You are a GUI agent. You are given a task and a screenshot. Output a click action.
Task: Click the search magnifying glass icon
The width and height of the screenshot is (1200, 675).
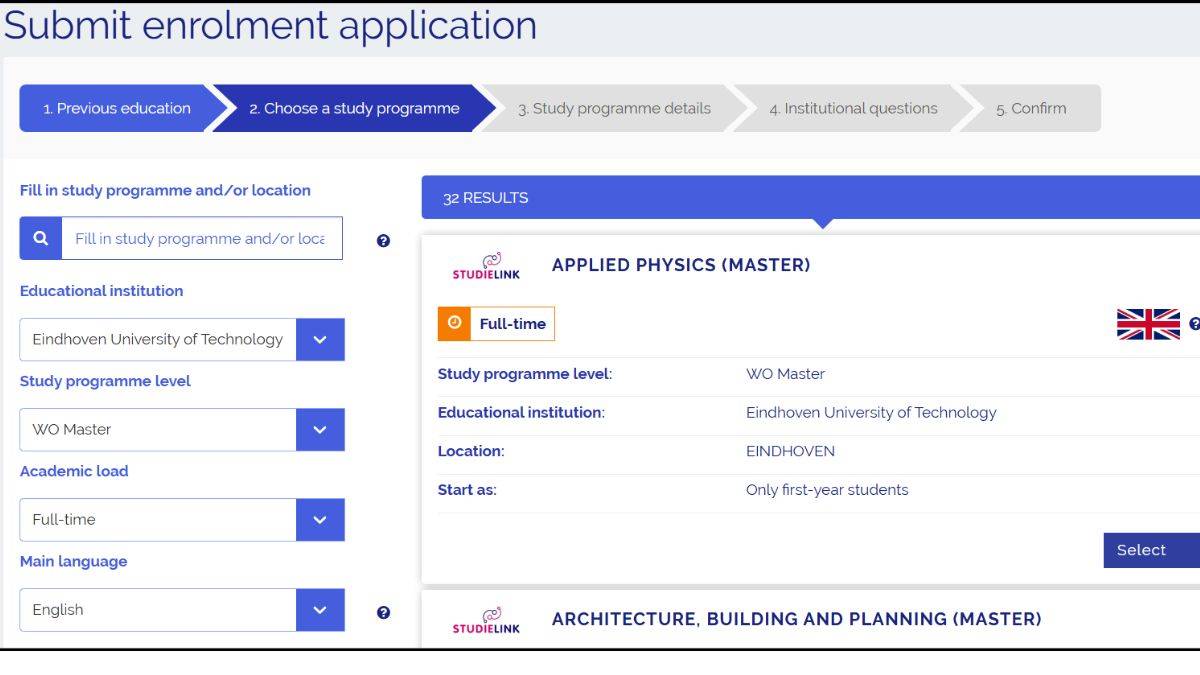coord(40,238)
